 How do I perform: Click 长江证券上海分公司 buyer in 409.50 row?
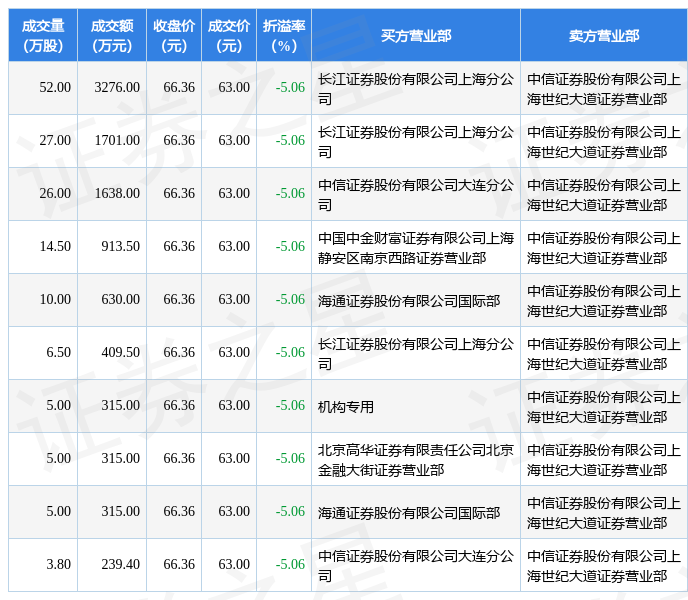click(x=416, y=354)
